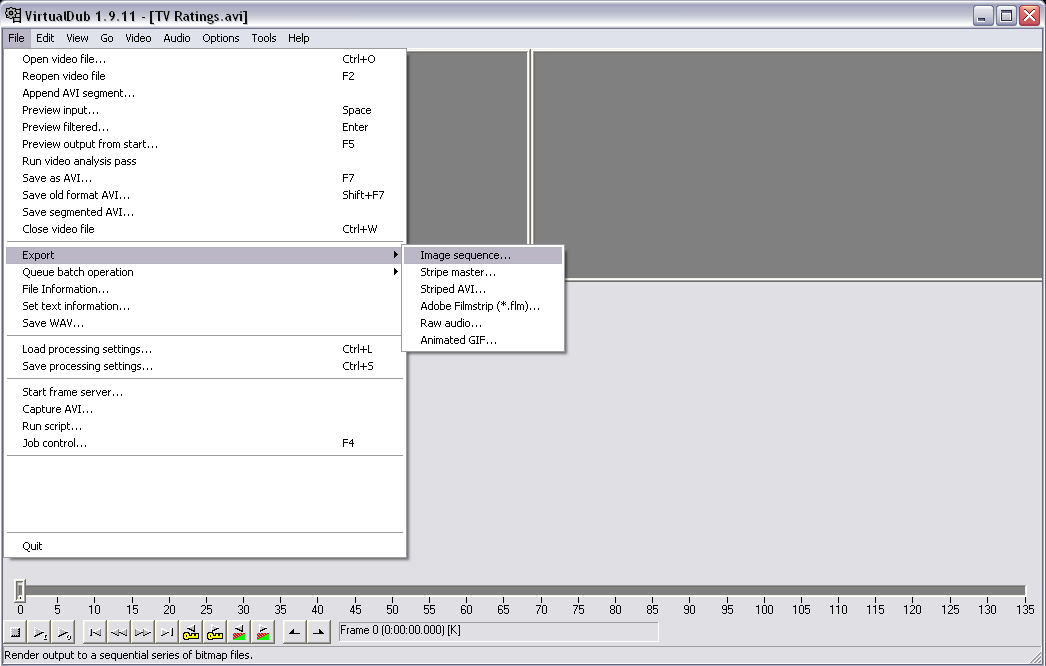Step backward one frame icon
The height and width of the screenshot is (666, 1046).
pos(119,632)
